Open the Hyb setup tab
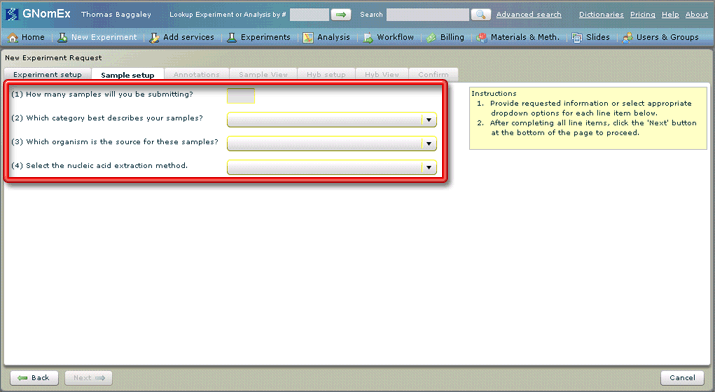The height and width of the screenshot is (392, 715). click(x=326, y=74)
